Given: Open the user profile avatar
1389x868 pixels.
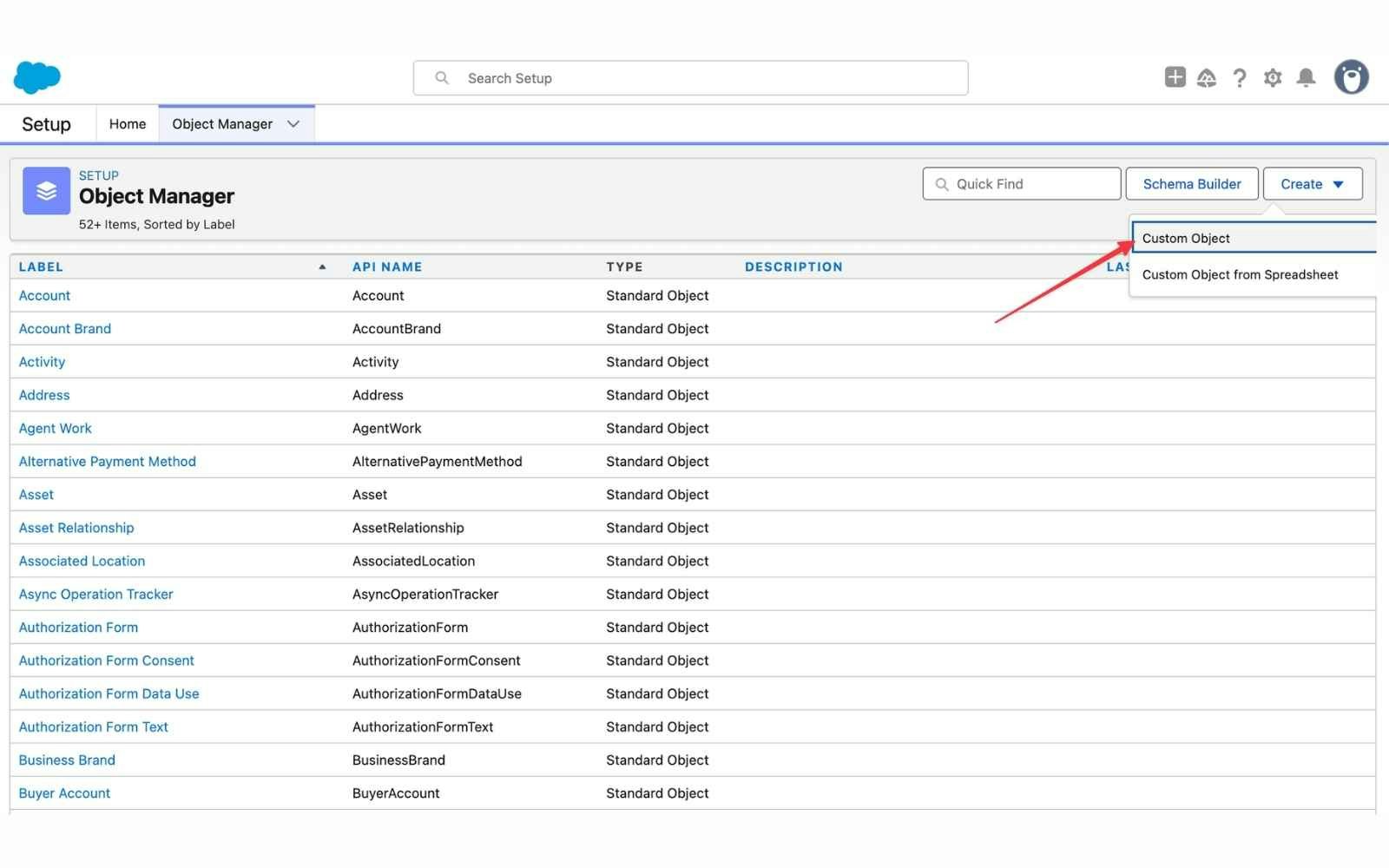Looking at the screenshot, I should (1351, 77).
